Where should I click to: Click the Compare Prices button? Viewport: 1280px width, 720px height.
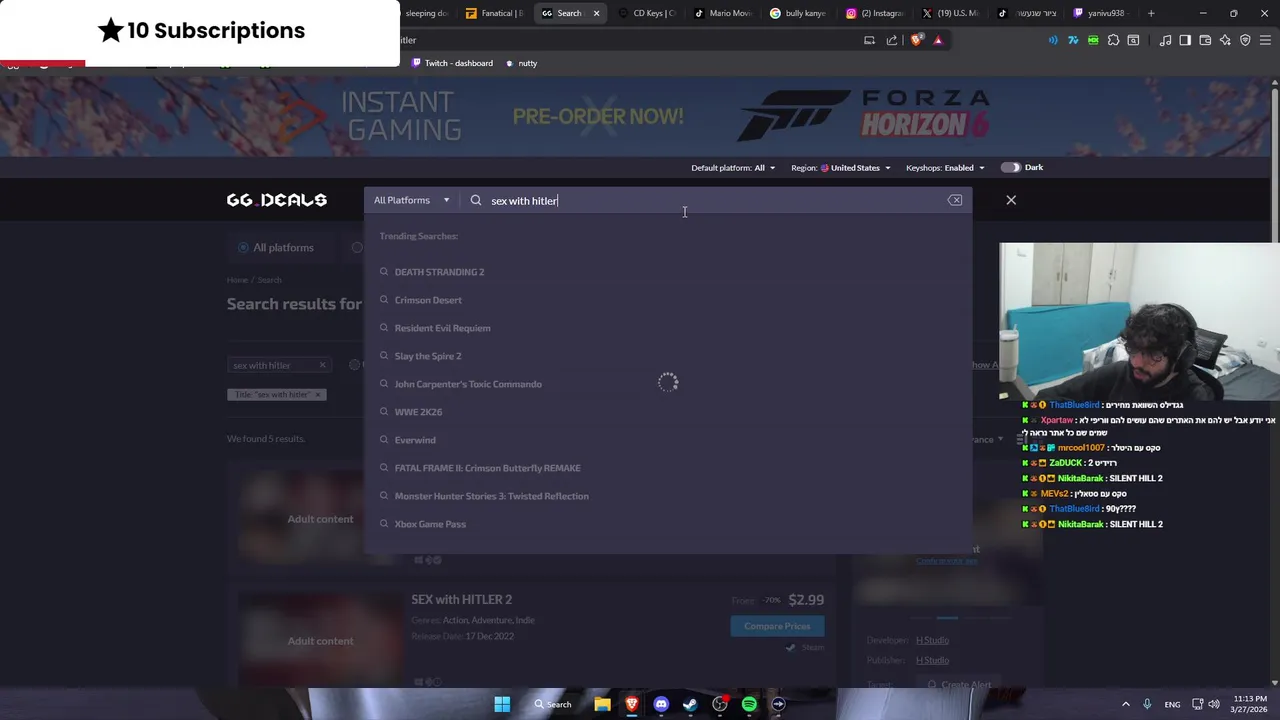point(777,626)
